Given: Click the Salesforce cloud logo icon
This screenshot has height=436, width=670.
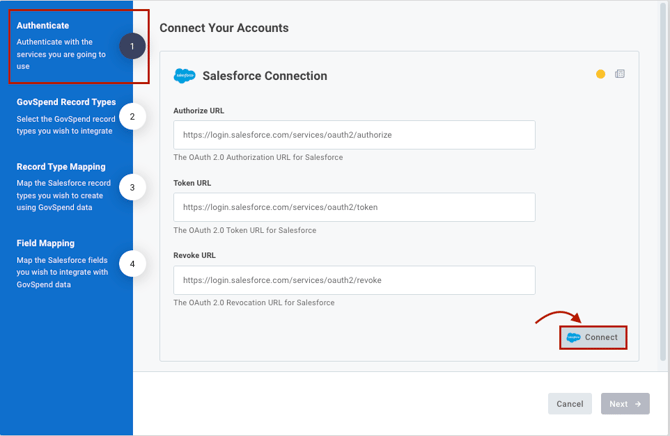Looking at the screenshot, I should click(x=184, y=76).
